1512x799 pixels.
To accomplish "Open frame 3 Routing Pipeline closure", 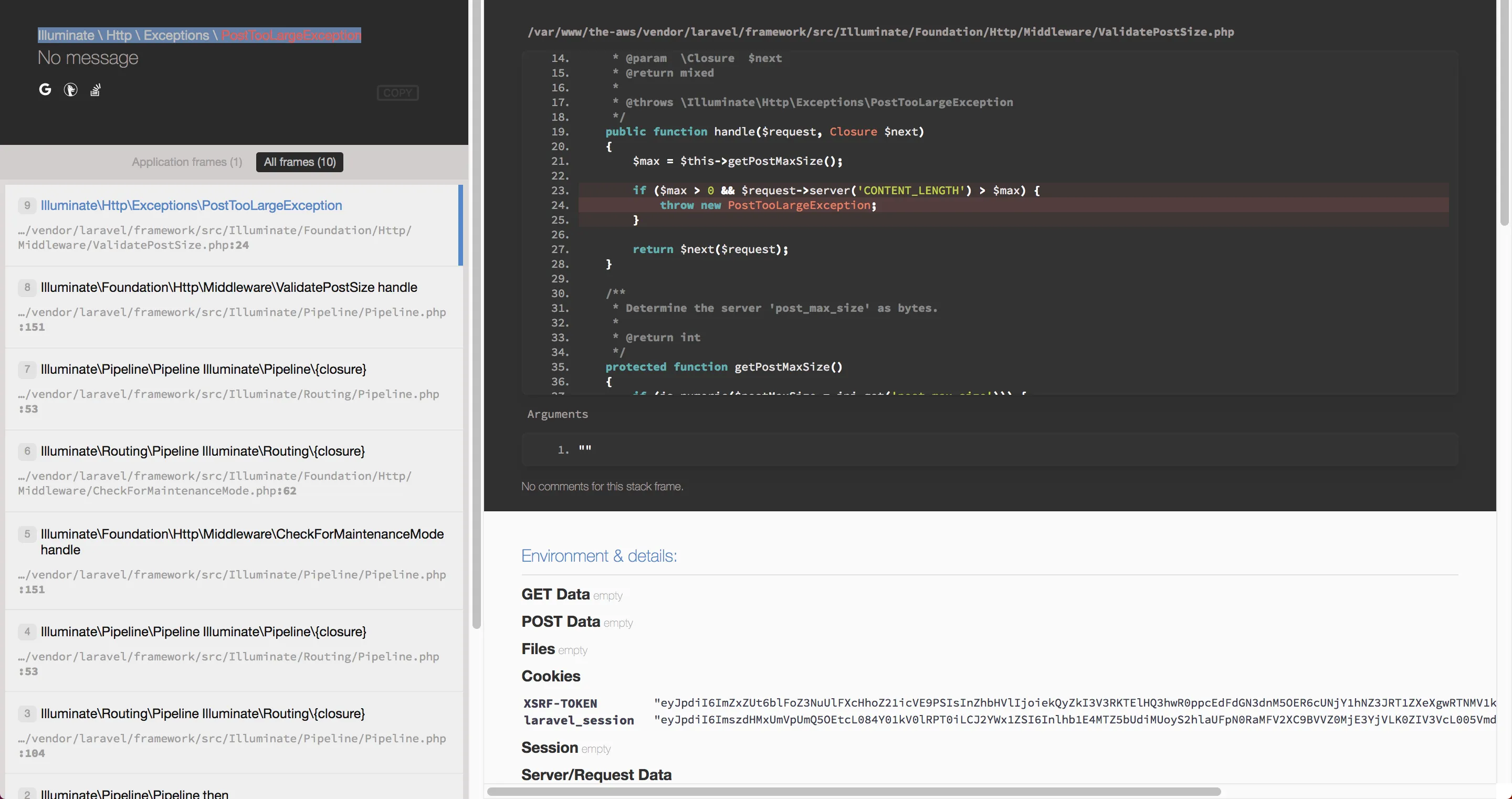I will point(203,714).
